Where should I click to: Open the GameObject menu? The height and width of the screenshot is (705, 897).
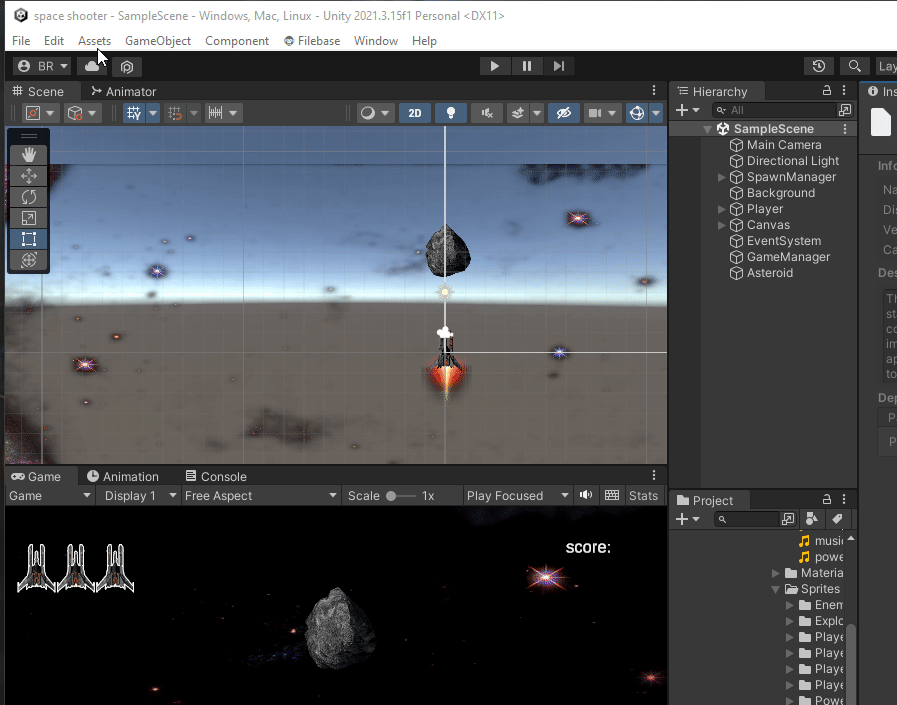click(157, 40)
